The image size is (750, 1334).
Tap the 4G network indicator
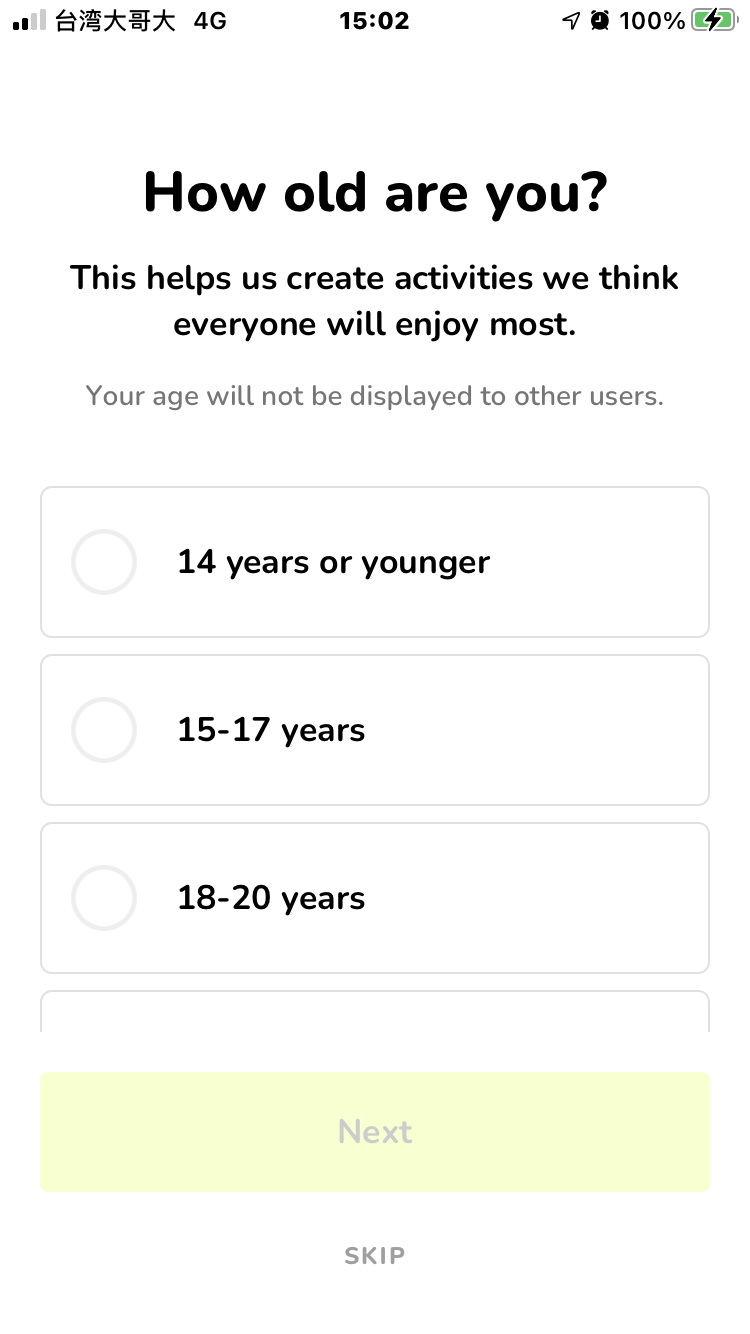210,20
